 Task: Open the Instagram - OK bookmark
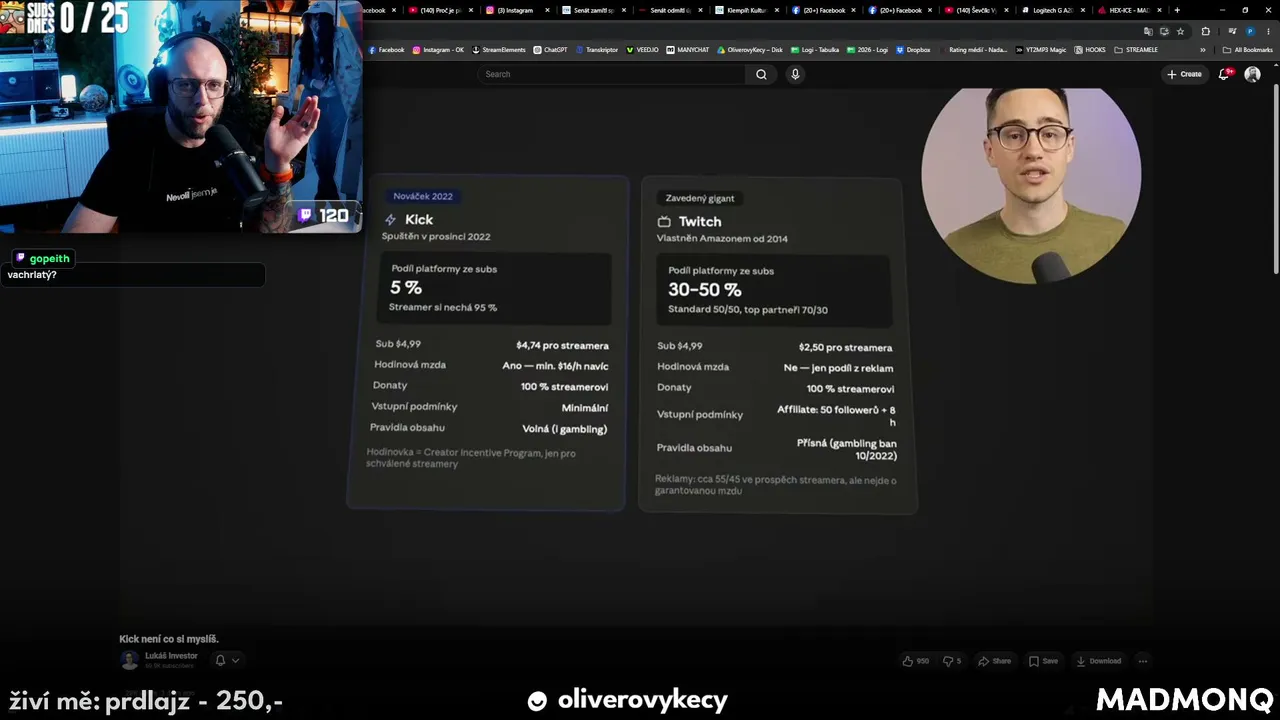438,49
